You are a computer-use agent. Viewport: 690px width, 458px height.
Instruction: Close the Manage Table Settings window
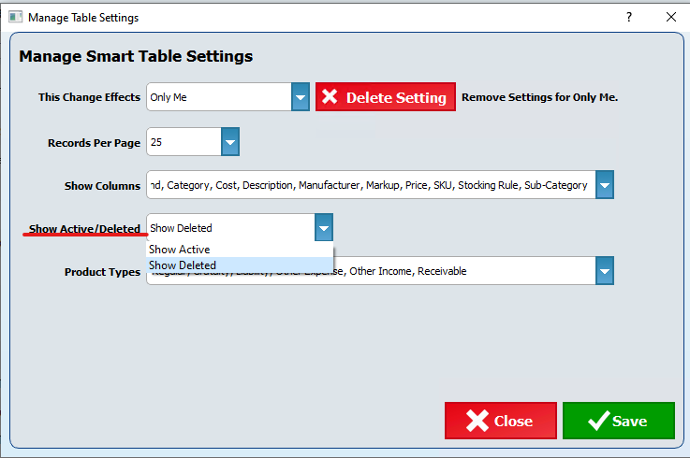click(x=670, y=17)
